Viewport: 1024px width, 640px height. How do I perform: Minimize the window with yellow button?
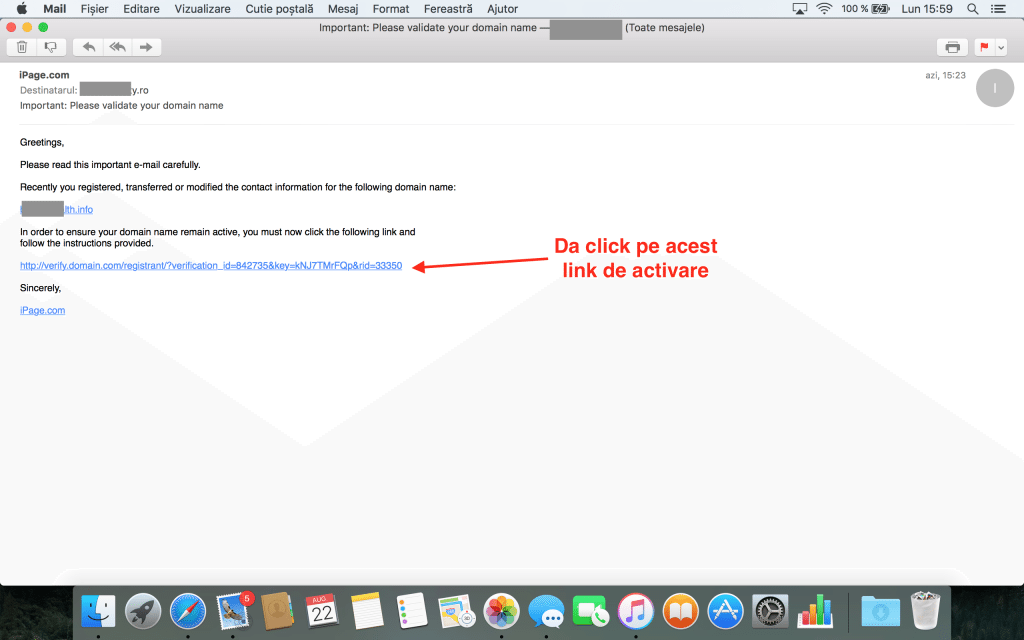point(27,27)
